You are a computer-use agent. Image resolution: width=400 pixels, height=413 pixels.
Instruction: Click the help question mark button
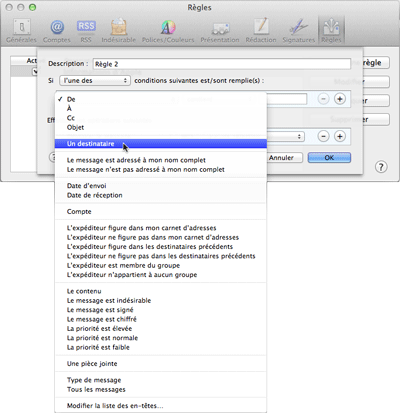point(381,167)
